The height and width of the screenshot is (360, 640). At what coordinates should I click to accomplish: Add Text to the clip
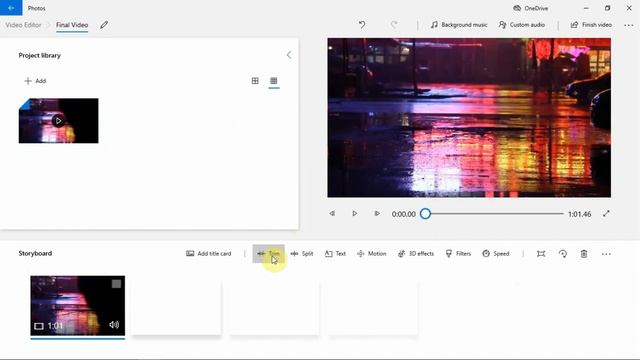click(335, 253)
